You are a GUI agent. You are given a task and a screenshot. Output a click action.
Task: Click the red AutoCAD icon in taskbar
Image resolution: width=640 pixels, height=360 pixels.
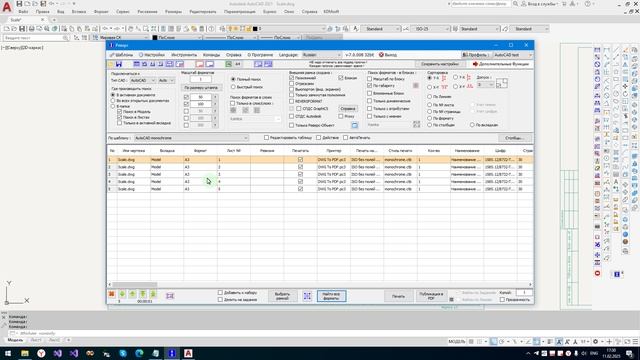pos(188,353)
